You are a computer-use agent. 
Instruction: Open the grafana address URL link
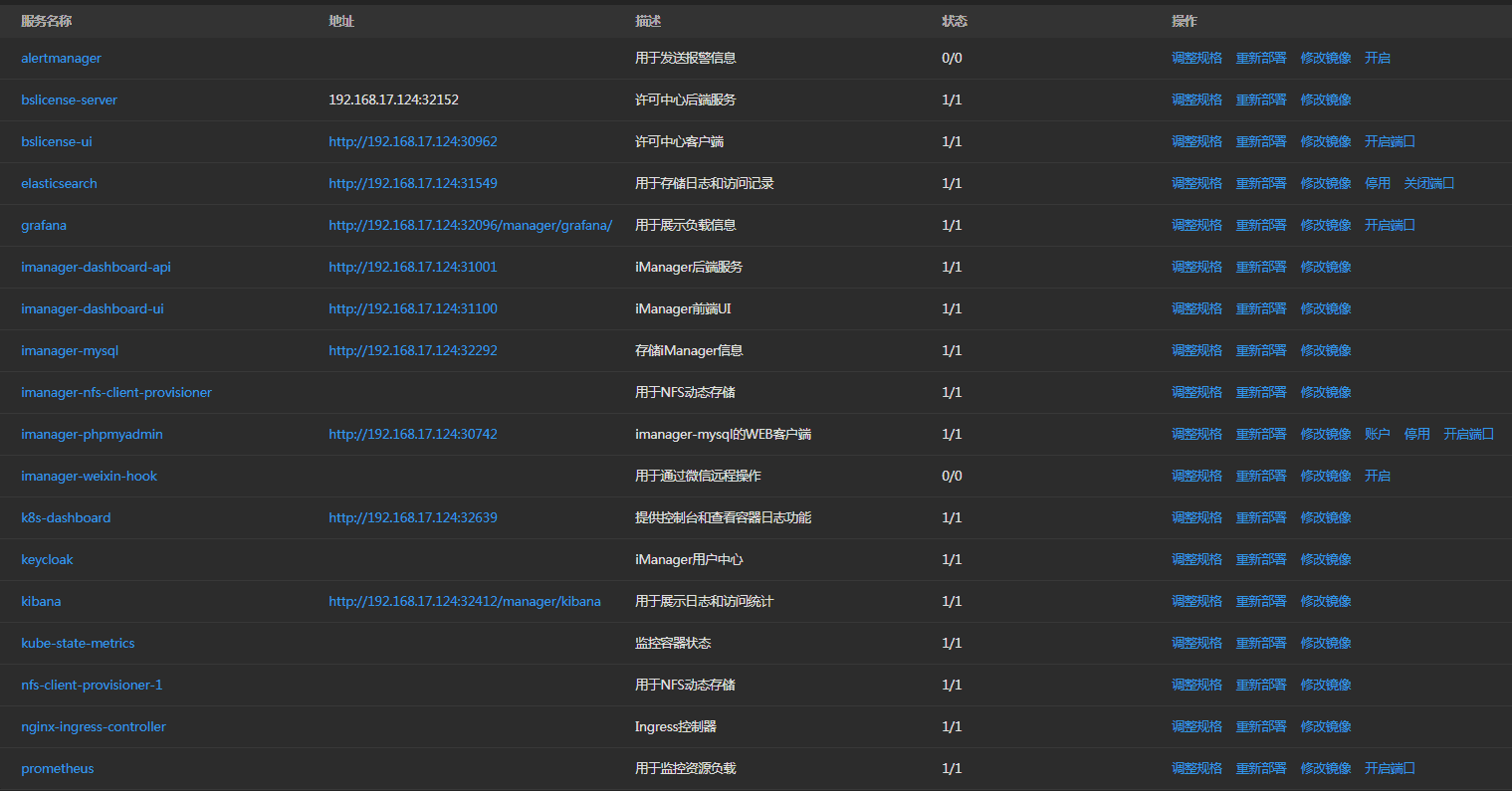coord(470,226)
